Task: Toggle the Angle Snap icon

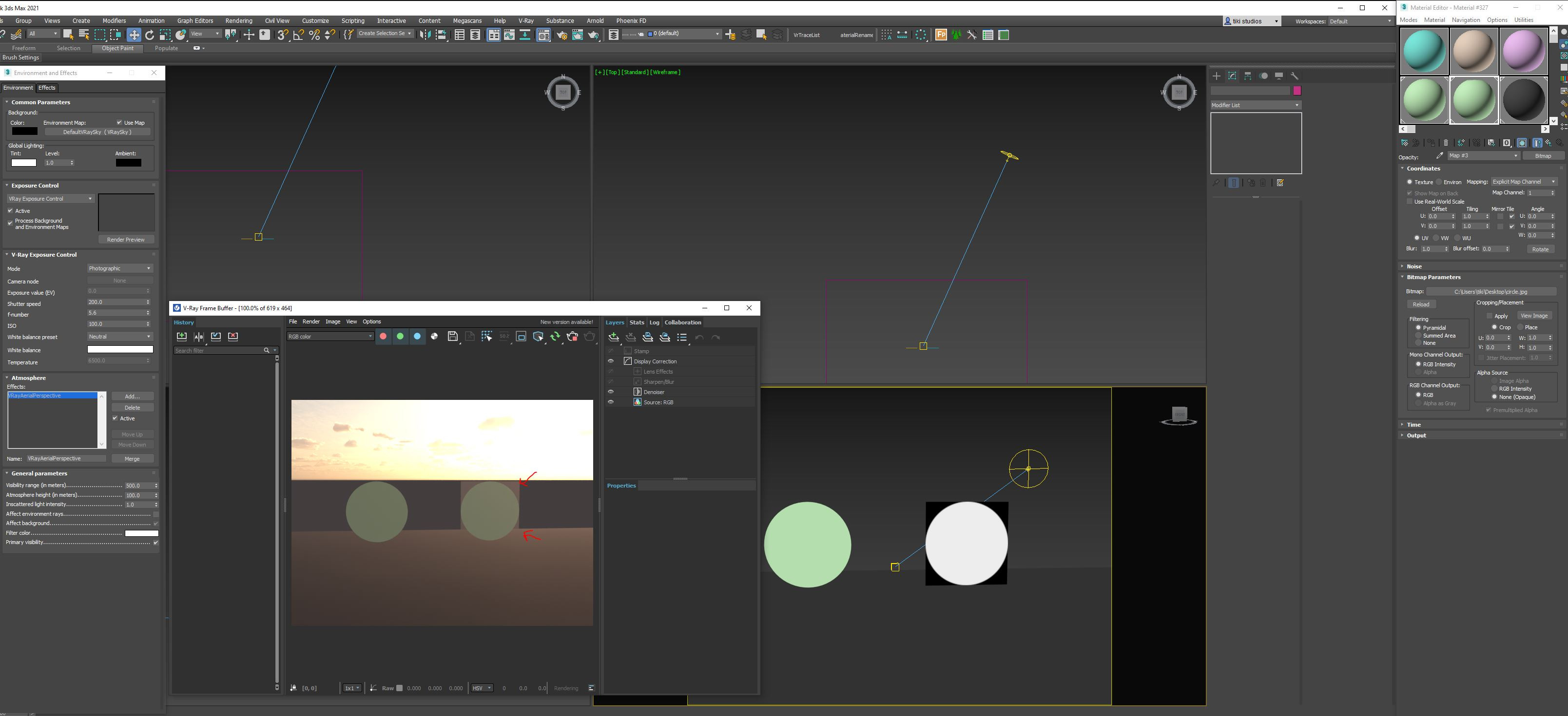Action: [x=298, y=35]
